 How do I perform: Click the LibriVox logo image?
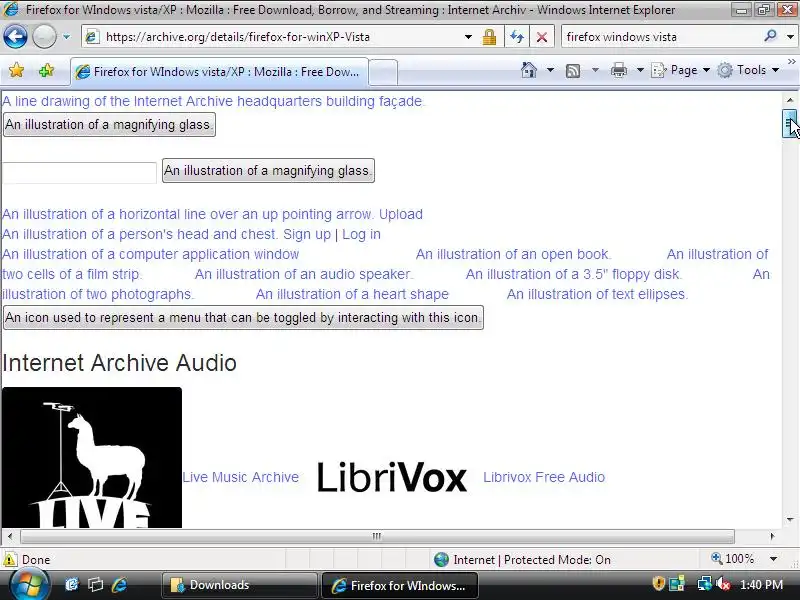391,478
